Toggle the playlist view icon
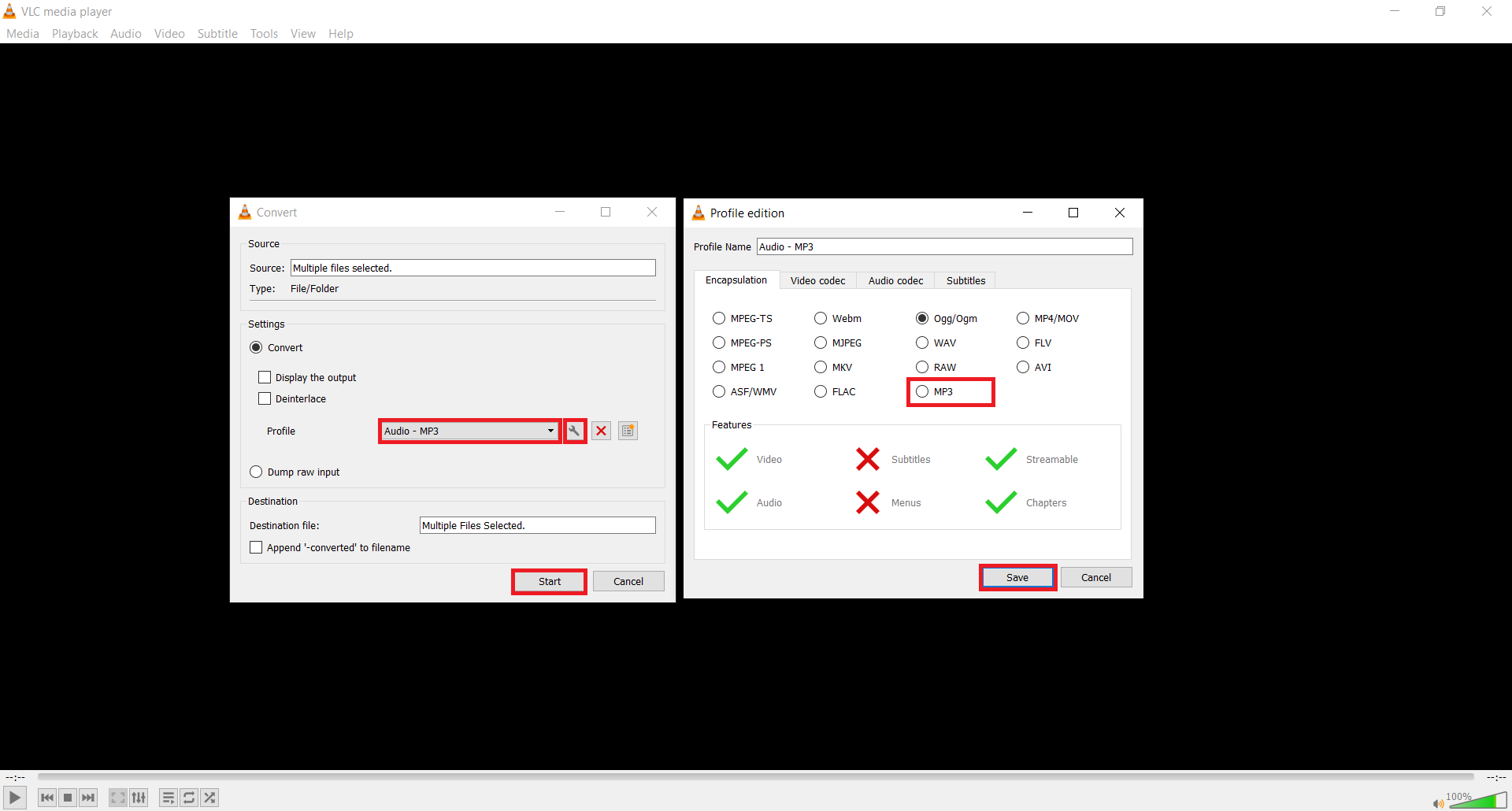Image resolution: width=1512 pixels, height=811 pixels. (x=168, y=798)
